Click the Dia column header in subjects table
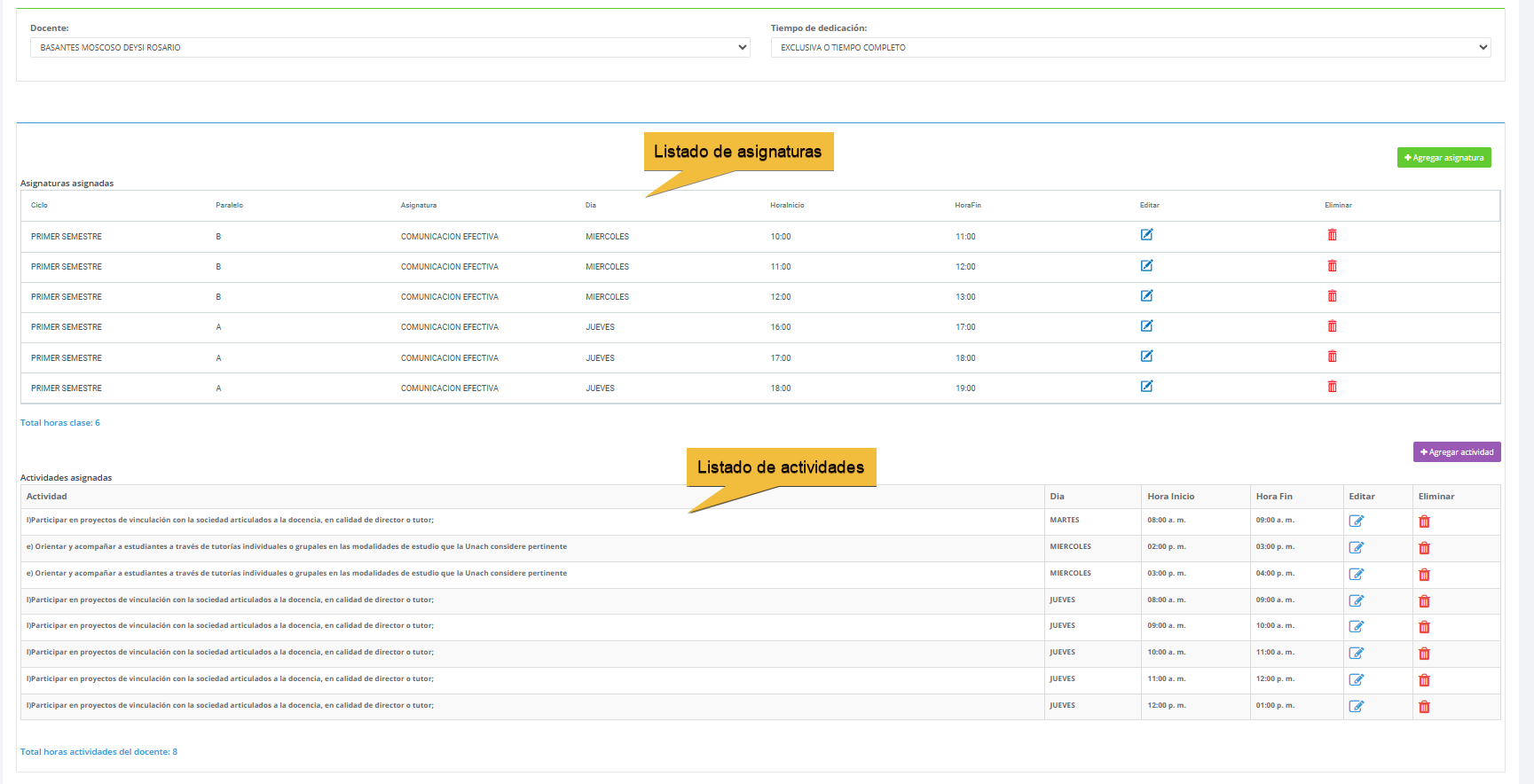The width and height of the screenshot is (1534, 784). click(x=591, y=206)
